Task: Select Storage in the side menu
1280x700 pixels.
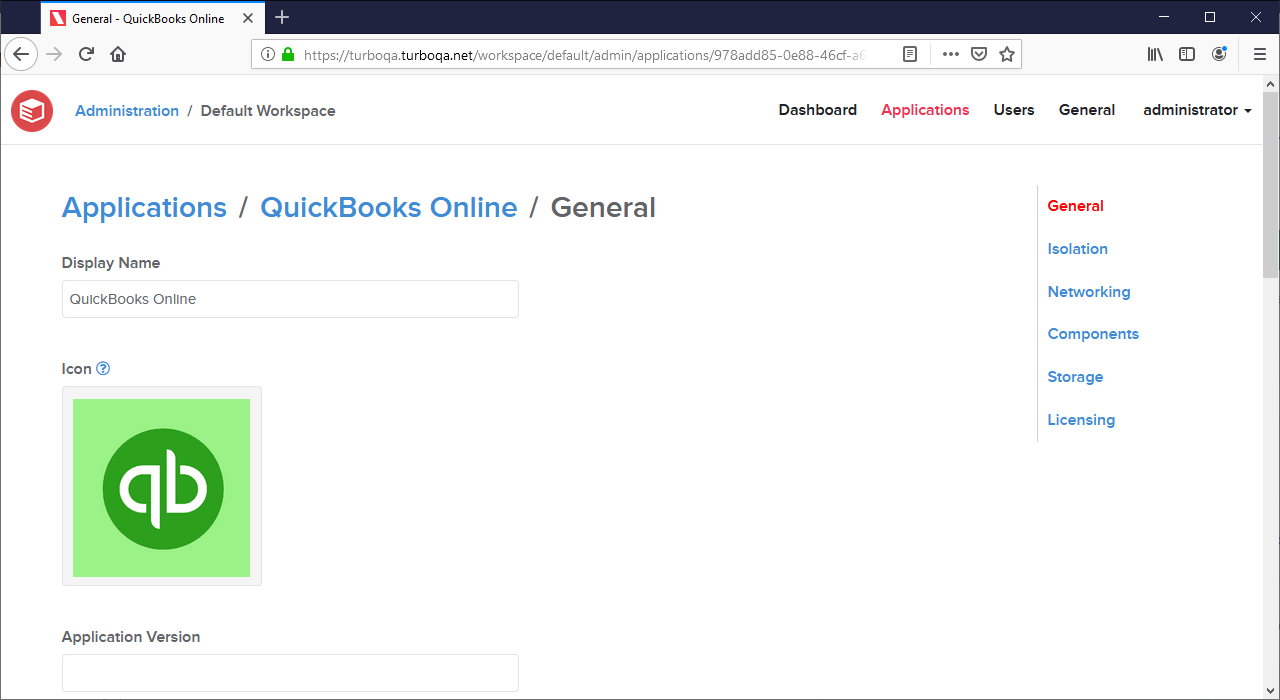Action: 1075,377
